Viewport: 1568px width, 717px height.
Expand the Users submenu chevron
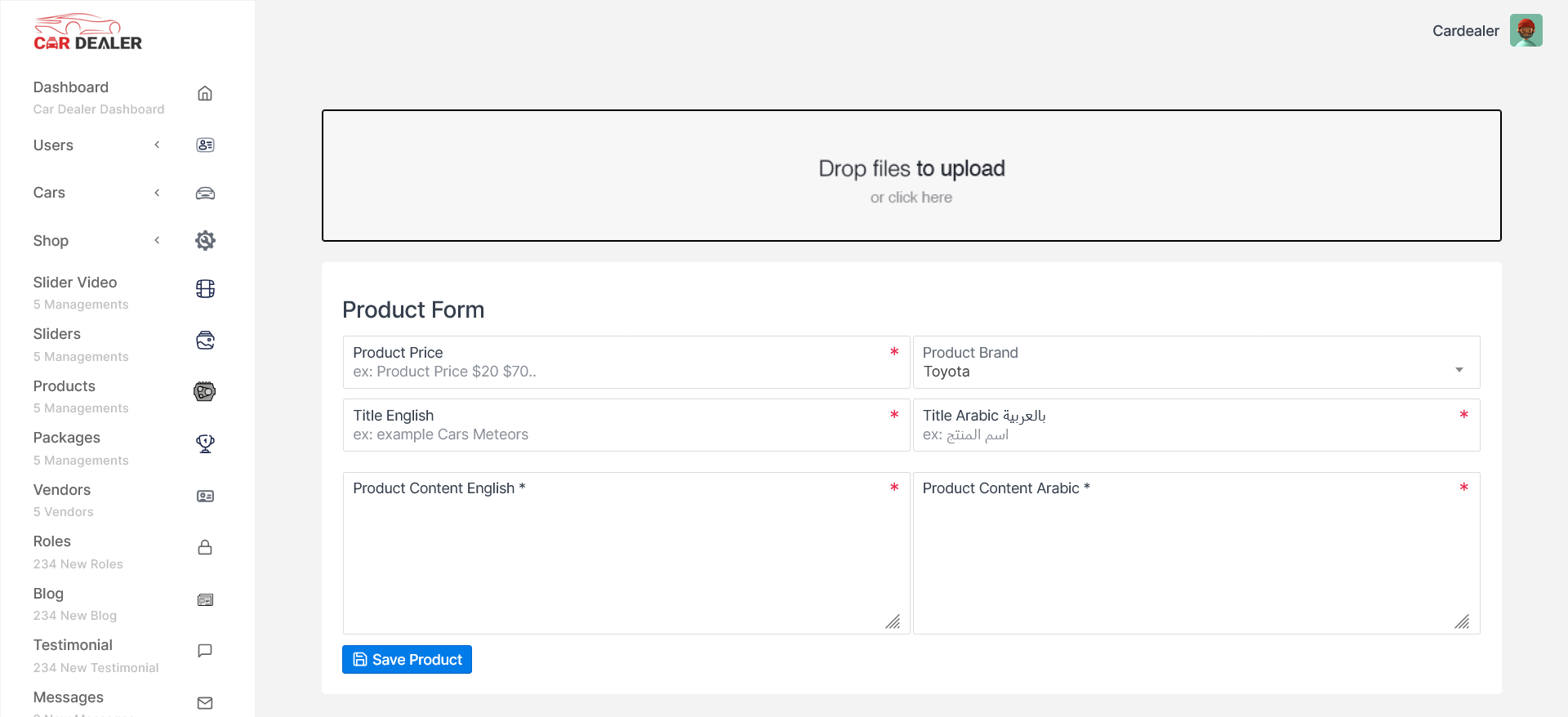point(157,145)
